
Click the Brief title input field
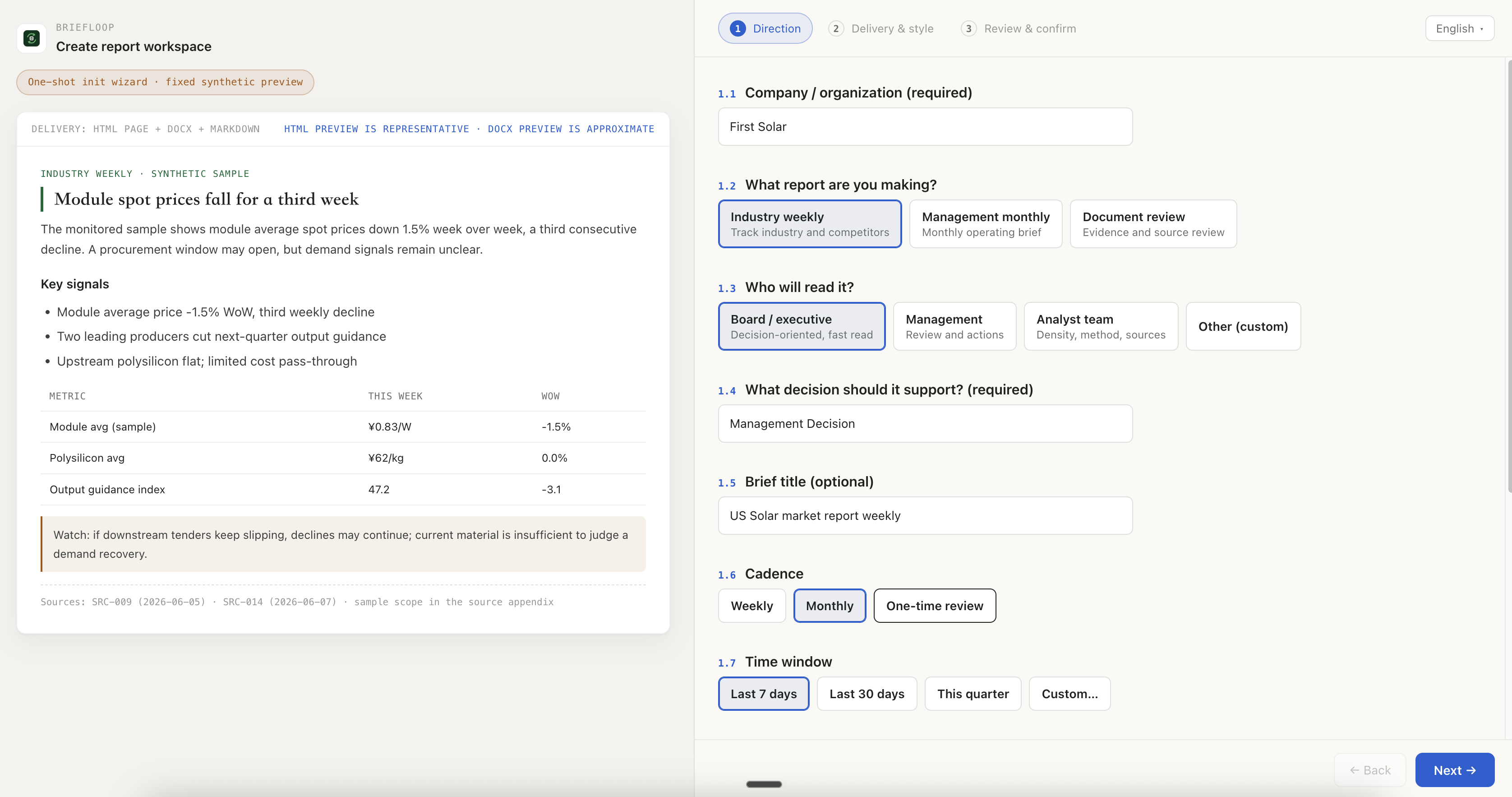[925, 516]
